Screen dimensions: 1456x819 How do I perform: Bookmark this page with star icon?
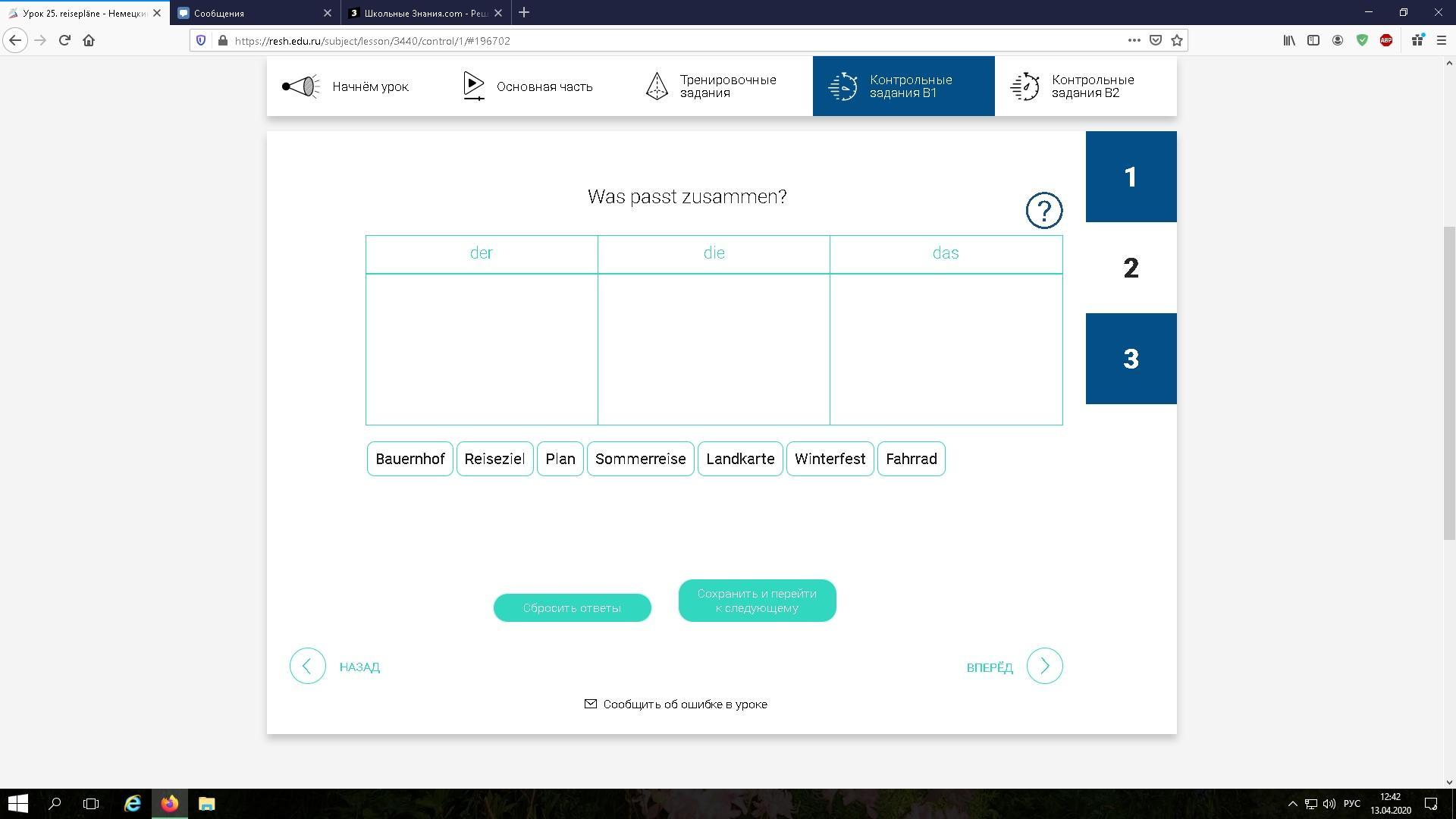pyautogui.click(x=1176, y=41)
